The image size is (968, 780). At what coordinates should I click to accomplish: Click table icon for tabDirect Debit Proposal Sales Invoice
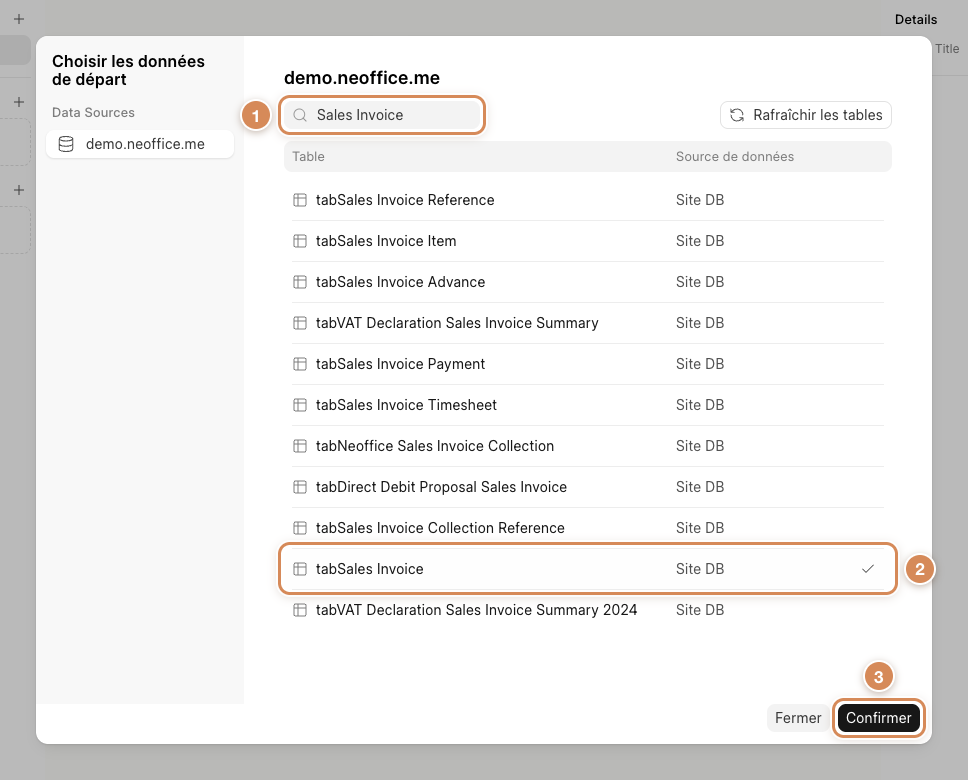300,487
